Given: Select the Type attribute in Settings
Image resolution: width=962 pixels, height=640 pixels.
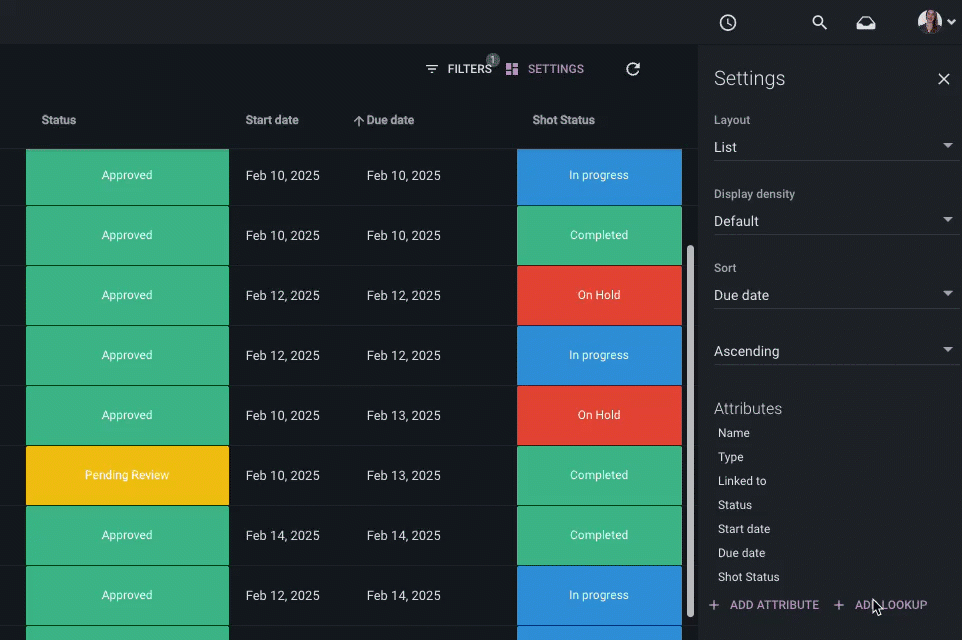Looking at the screenshot, I should (x=730, y=457).
